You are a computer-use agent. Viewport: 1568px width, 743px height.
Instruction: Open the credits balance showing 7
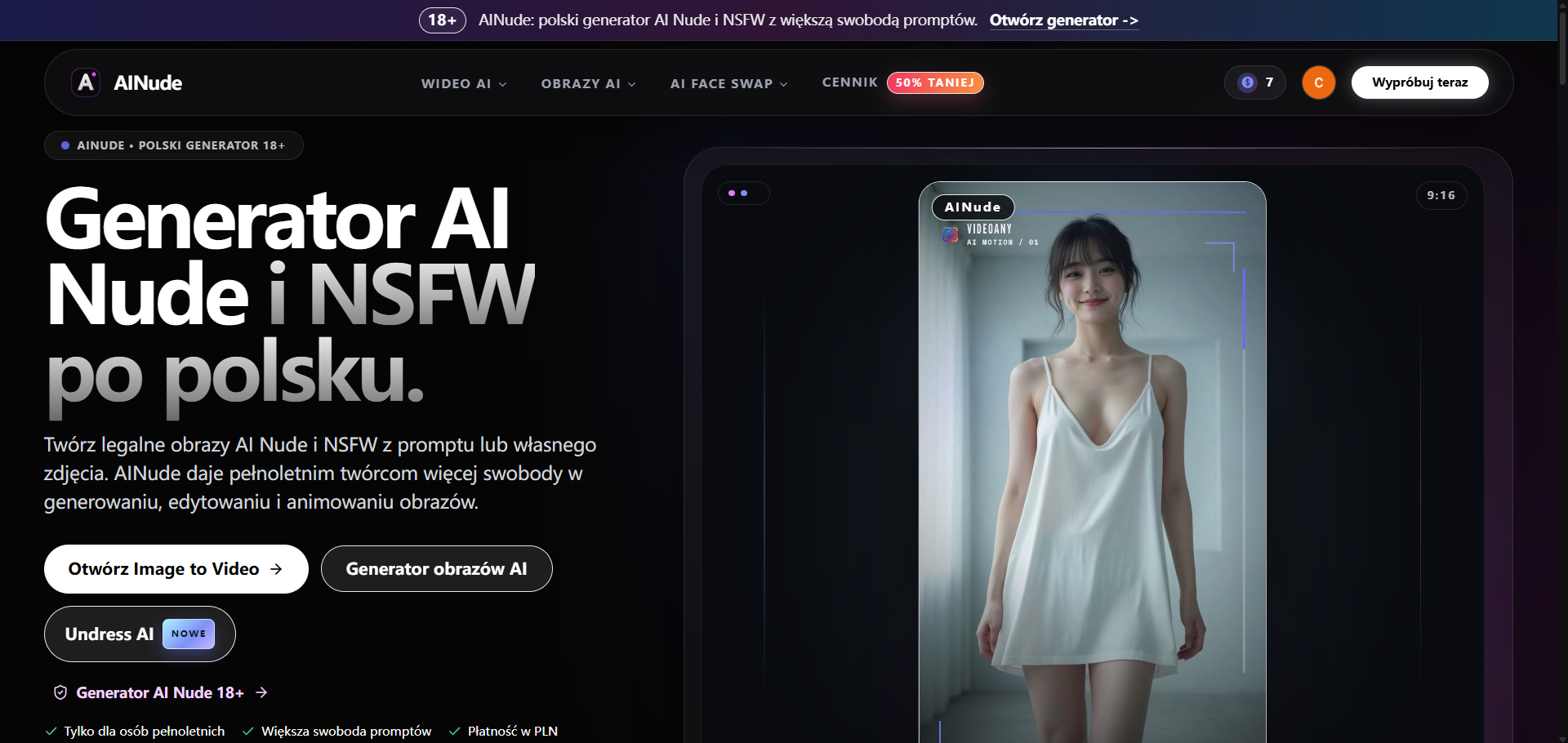(1255, 82)
